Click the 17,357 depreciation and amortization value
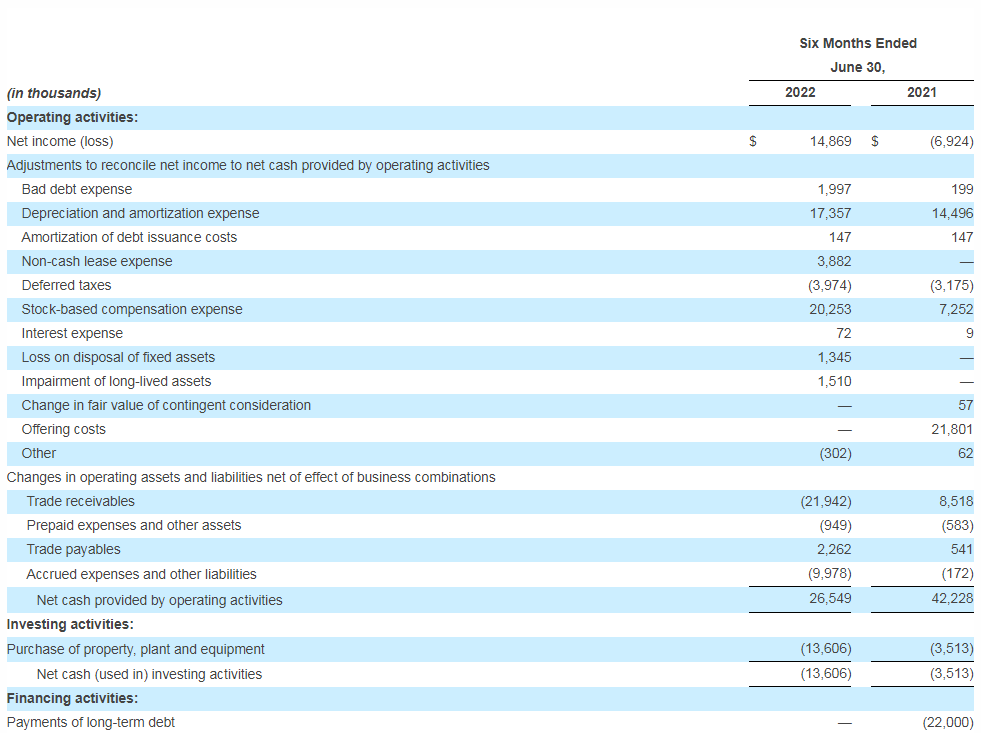981x733 pixels. pos(830,213)
